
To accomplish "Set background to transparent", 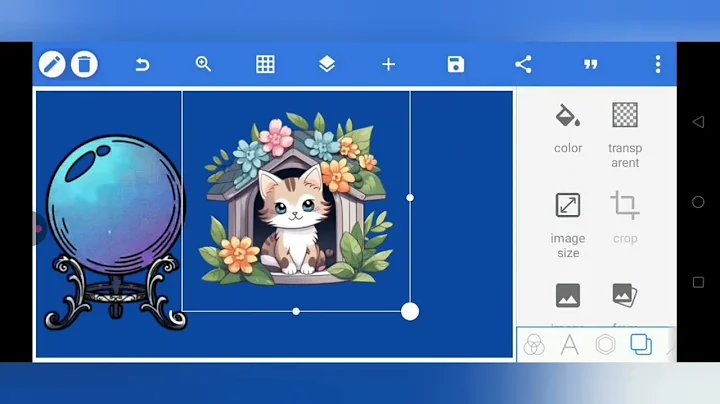I will tap(625, 115).
